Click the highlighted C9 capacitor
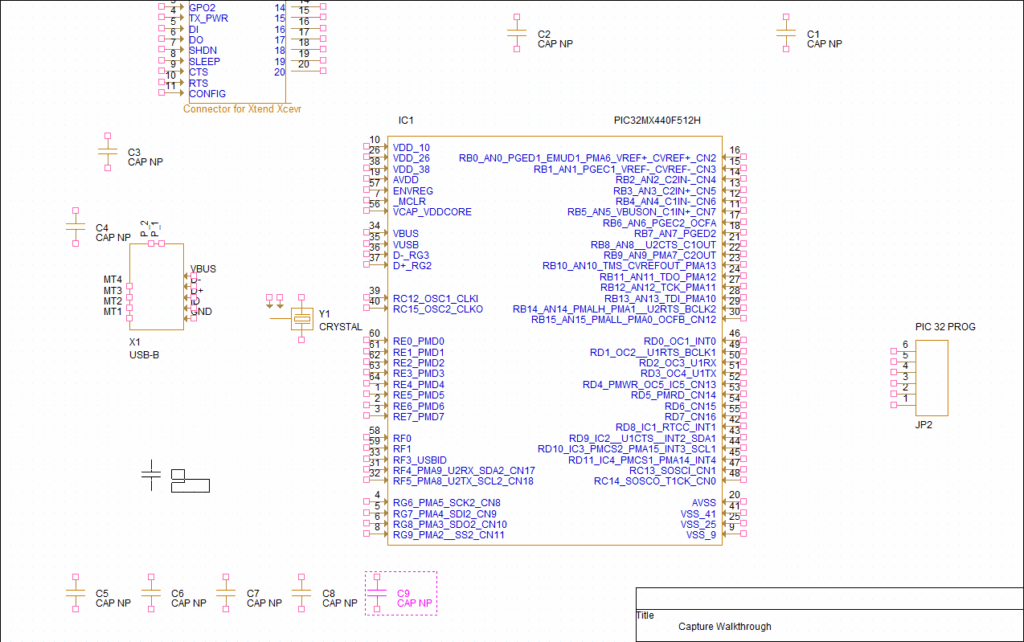 pos(376,594)
